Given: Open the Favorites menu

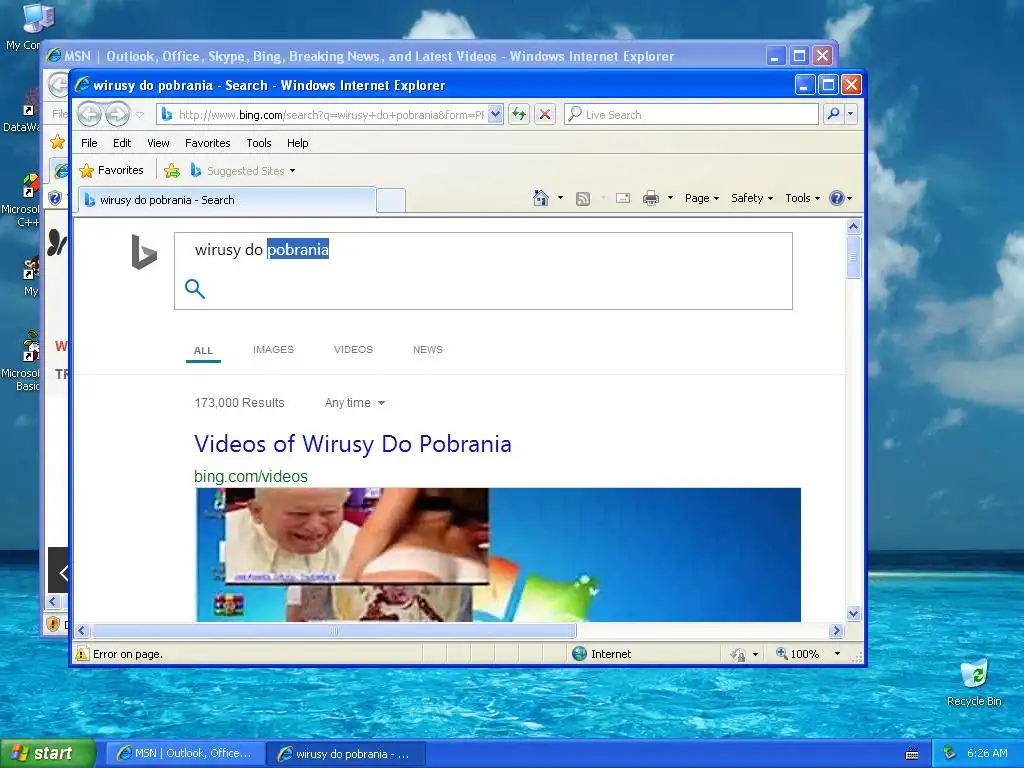Looking at the screenshot, I should coord(208,143).
